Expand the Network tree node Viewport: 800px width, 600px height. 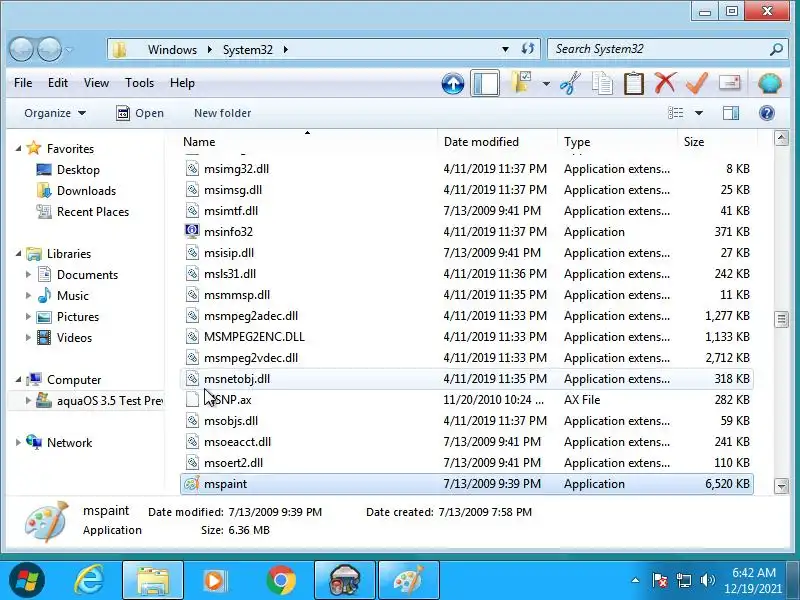pos(18,442)
